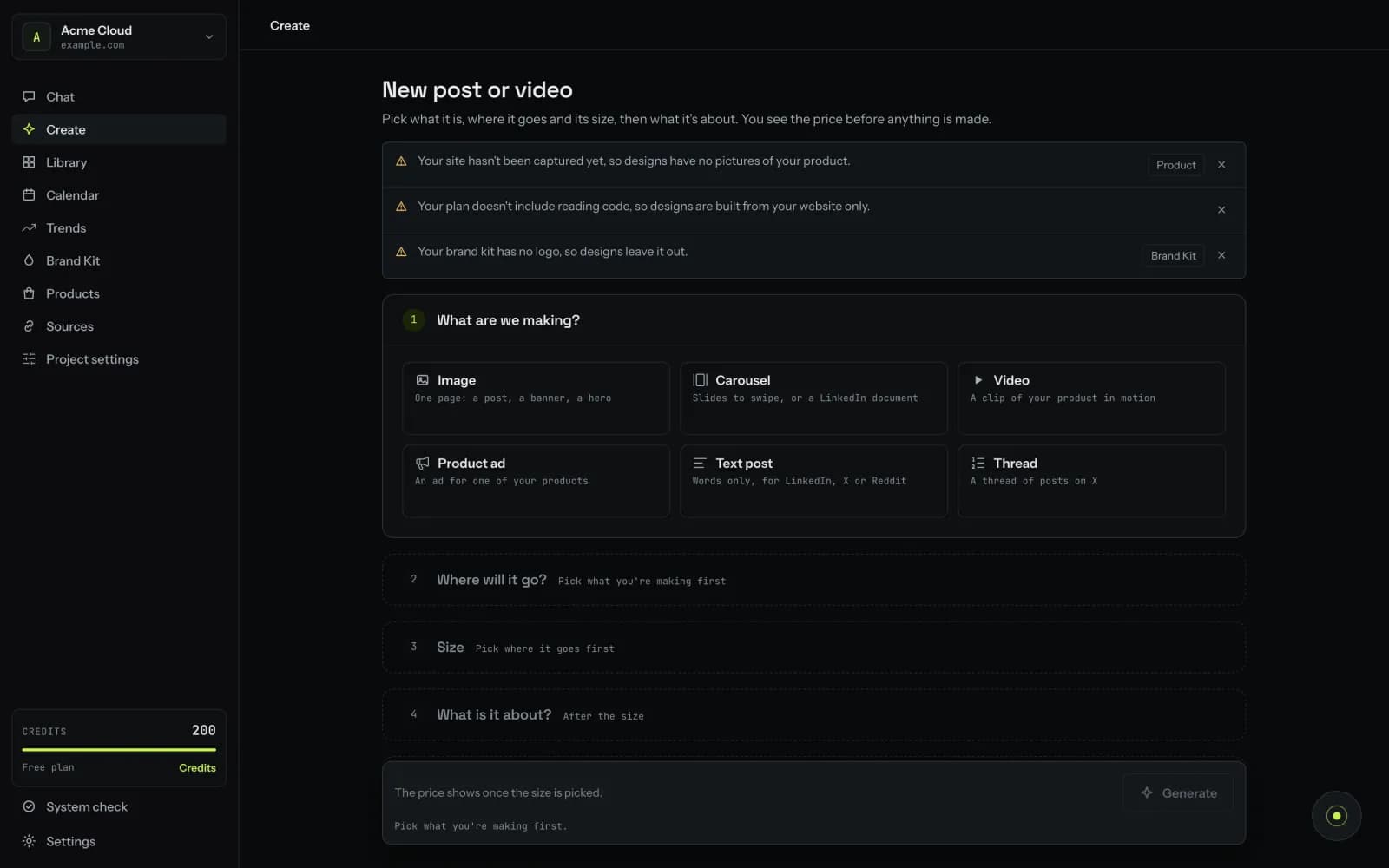This screenshot has width=1389, height=868.
Task: Click the 200 credits count
Action: pos(203,731)
